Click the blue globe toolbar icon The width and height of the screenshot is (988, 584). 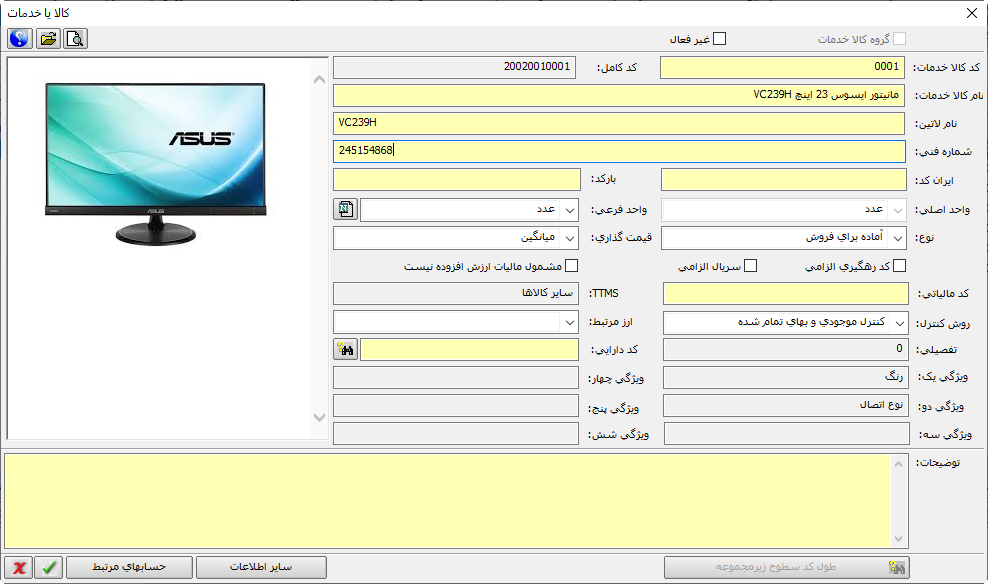click(x=20, y=38)
